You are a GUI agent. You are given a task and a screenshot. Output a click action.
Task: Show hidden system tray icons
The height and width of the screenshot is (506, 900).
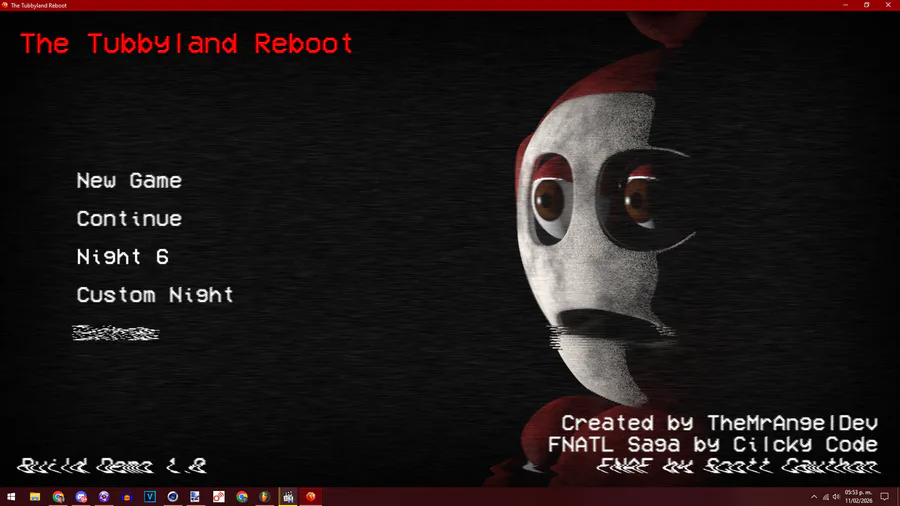coord(814,497)
